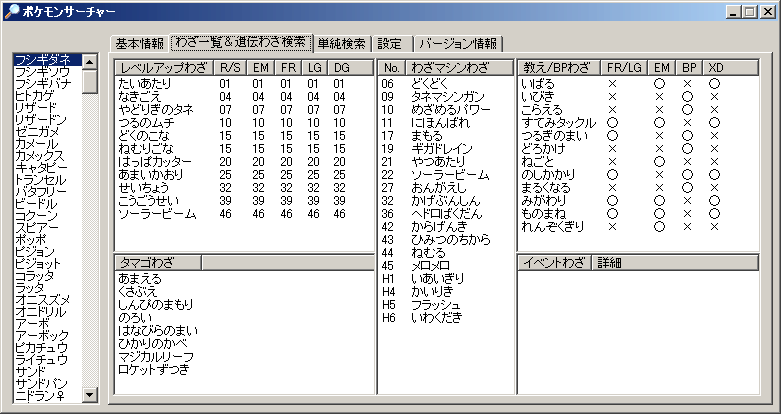Select ピジョット in the Pokémon list
781x414 pixels.
click(x=38, y=264)
